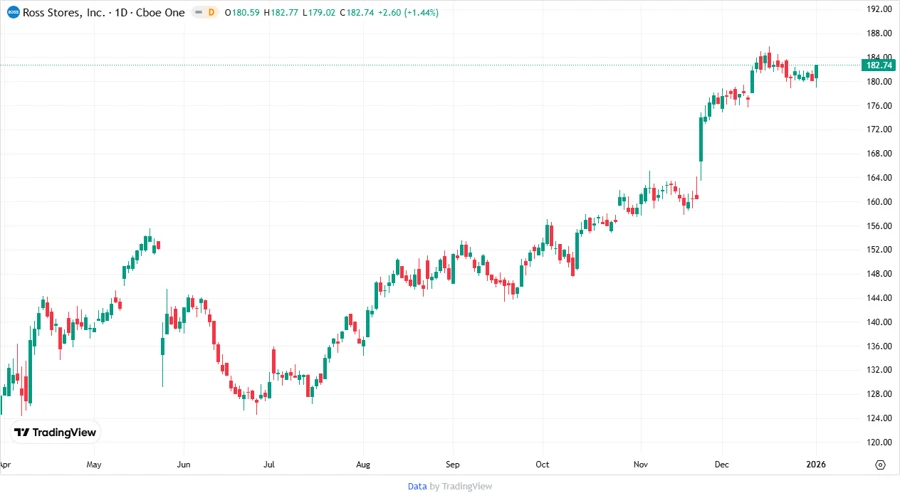The image size is (900, 498).
Task: Click the Cboe One exchange text
Action: [160, 12]
